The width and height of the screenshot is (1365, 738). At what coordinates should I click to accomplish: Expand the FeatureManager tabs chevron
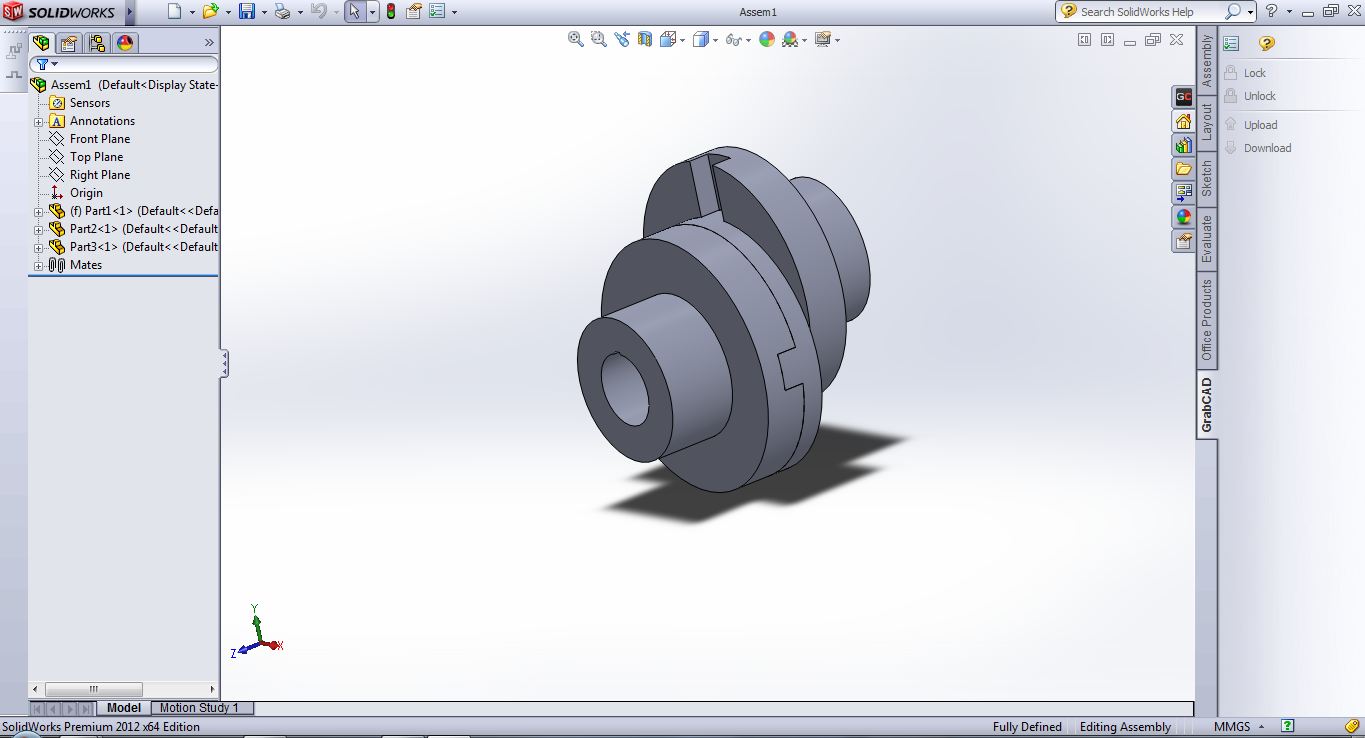(209, 43)
